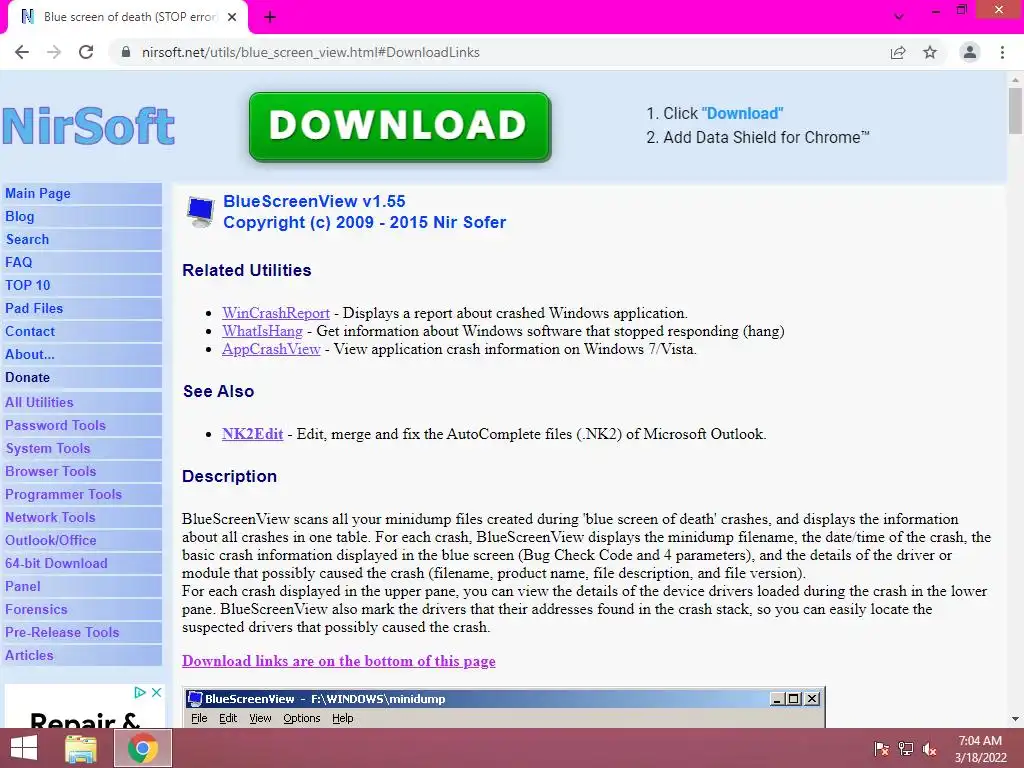Reload the current page
This screenshot has height=768, width=1024.
pyautogui.click(x=86, y=52)
